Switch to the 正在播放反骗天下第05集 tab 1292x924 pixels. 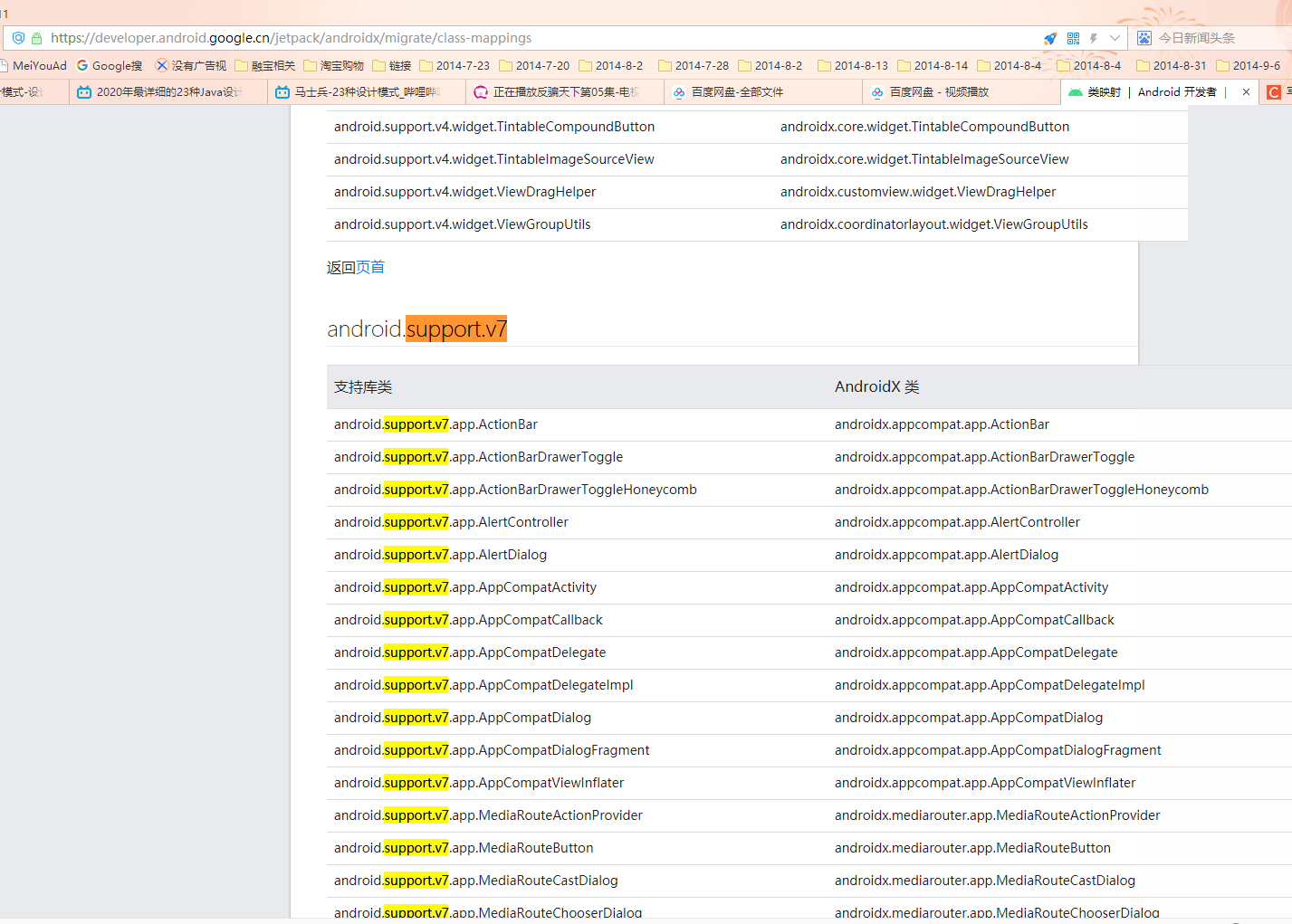(x=565, y=91)
